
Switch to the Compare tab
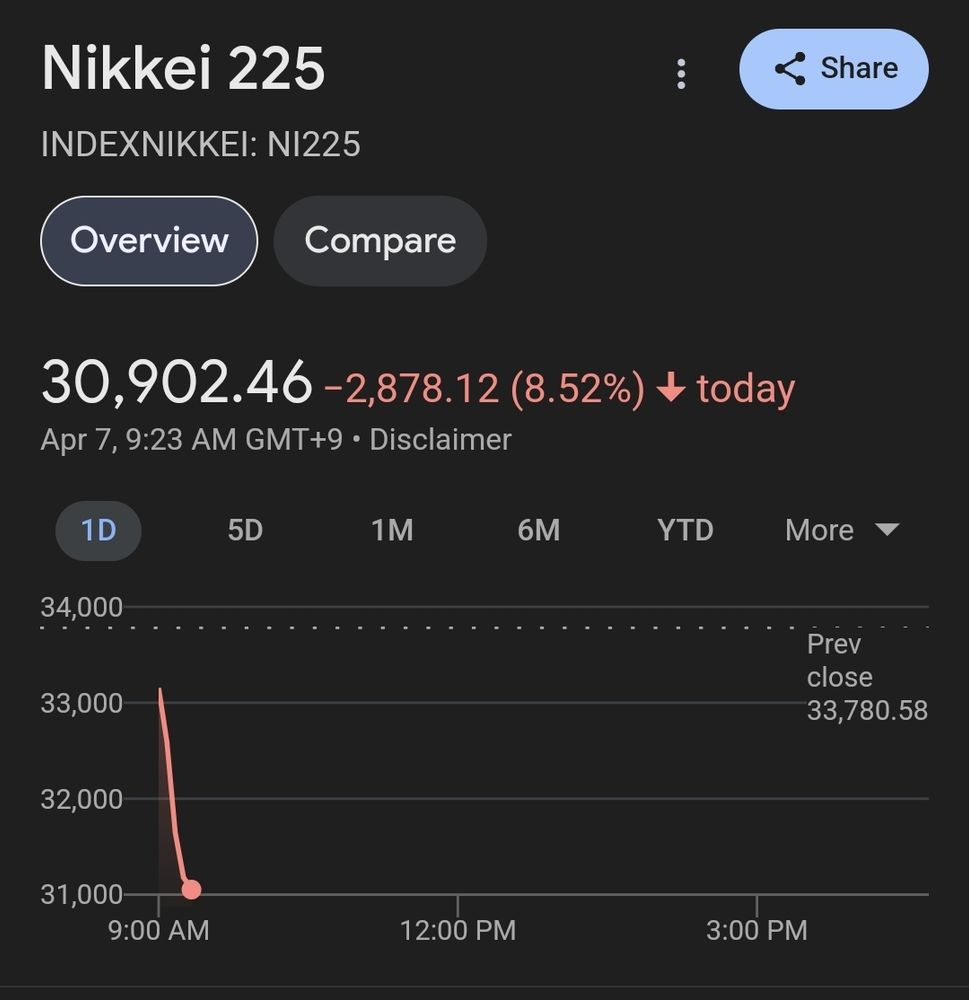point(380,241)
